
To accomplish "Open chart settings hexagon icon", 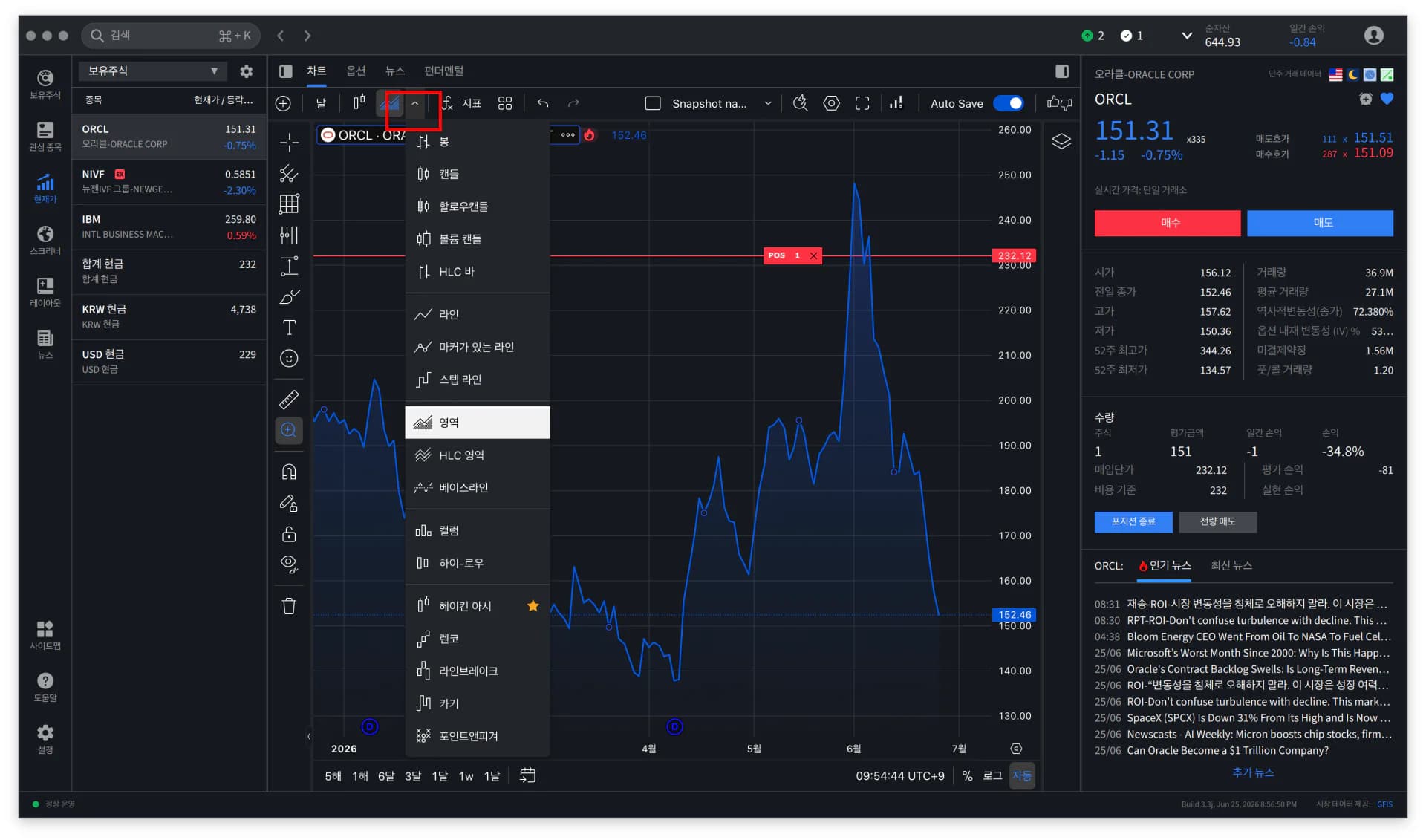I will pos(832,103).
